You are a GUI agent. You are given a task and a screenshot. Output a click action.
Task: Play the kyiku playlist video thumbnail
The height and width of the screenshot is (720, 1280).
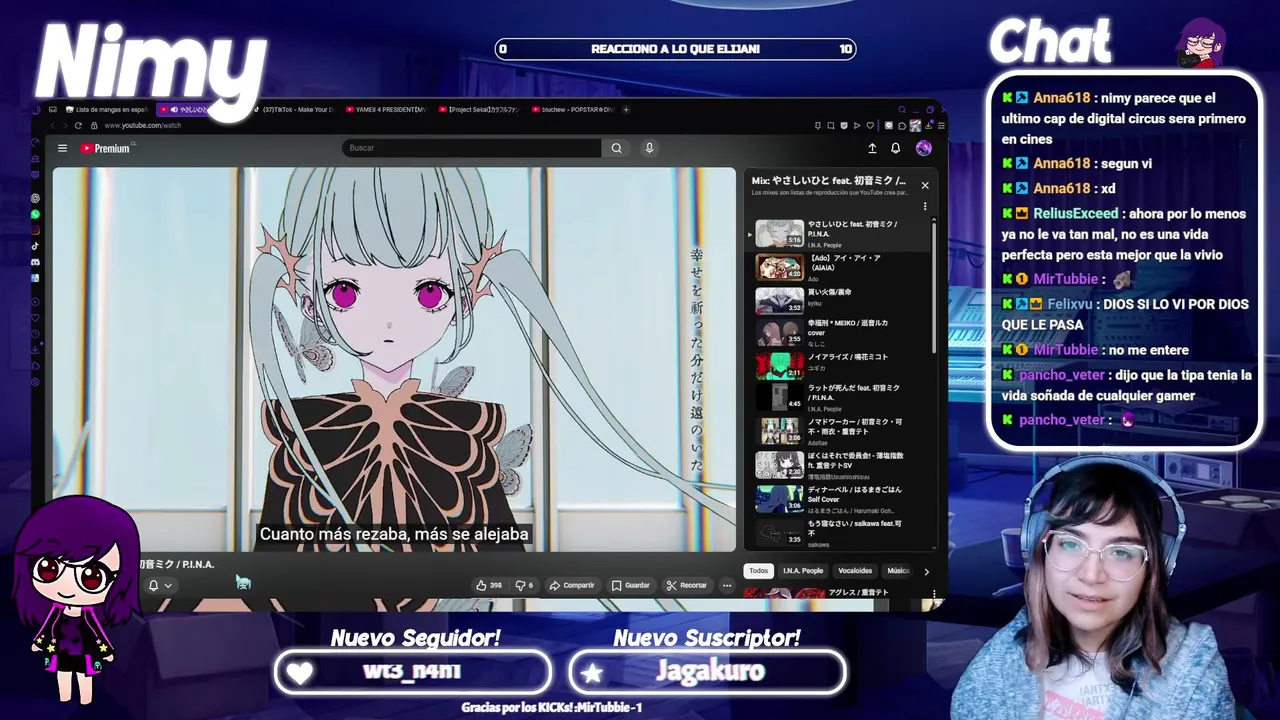(x=779, y=300)
